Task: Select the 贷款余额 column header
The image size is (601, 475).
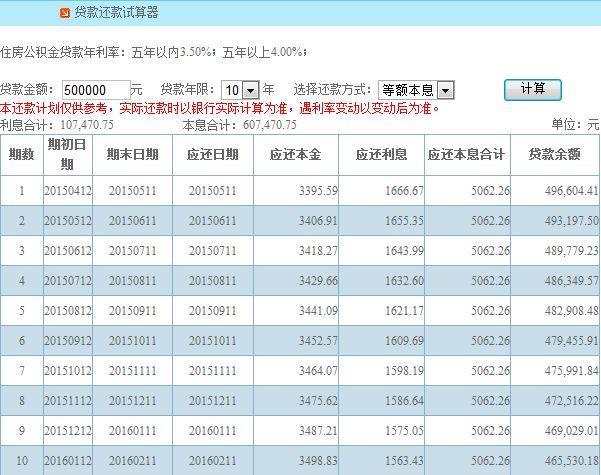Action: (x=555, y=155)
